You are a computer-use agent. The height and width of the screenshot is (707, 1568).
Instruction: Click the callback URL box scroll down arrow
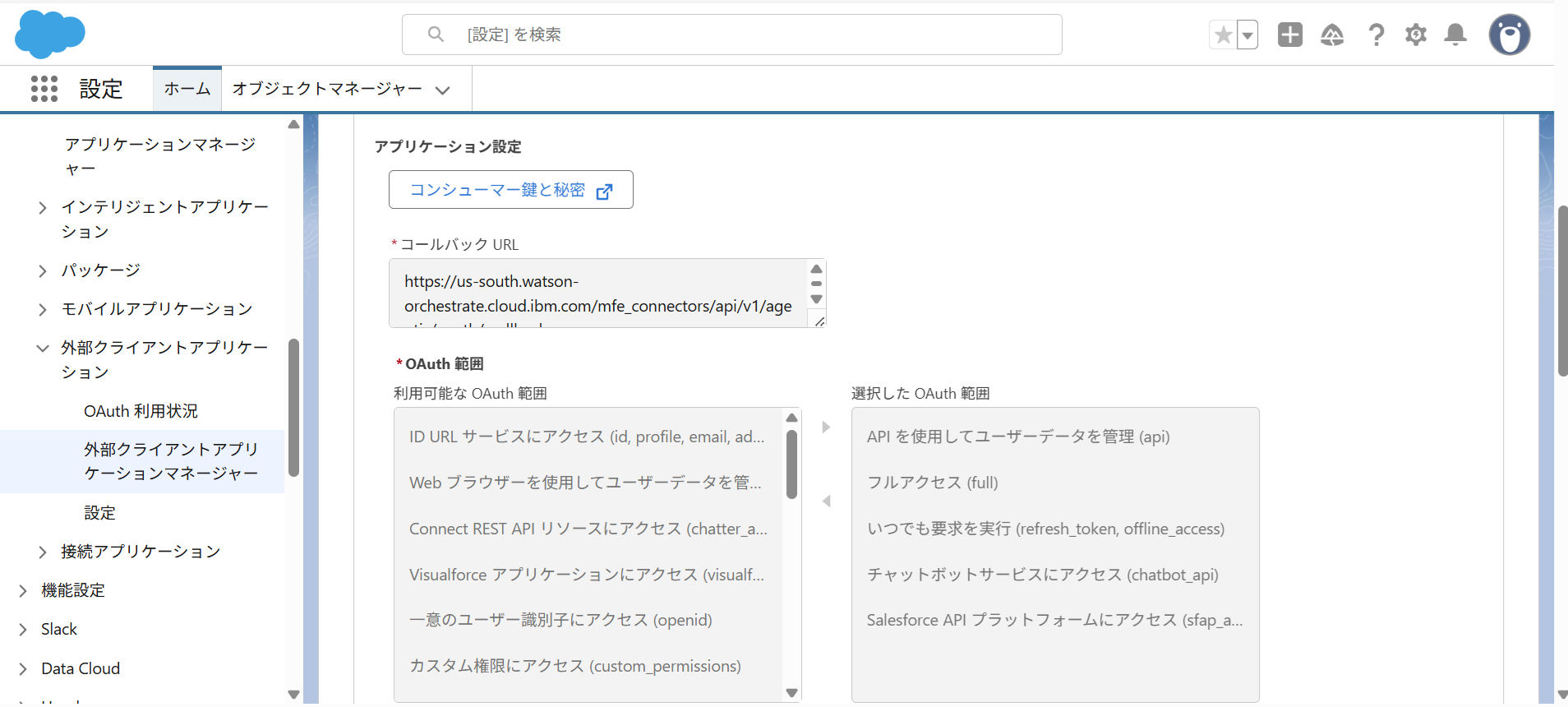[x=816, y=299]
